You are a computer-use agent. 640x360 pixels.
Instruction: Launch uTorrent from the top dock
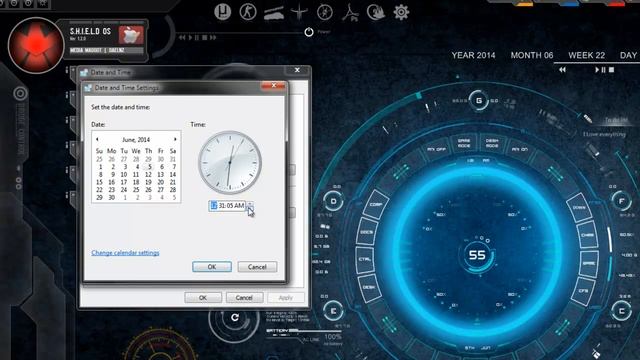[222, 12]
